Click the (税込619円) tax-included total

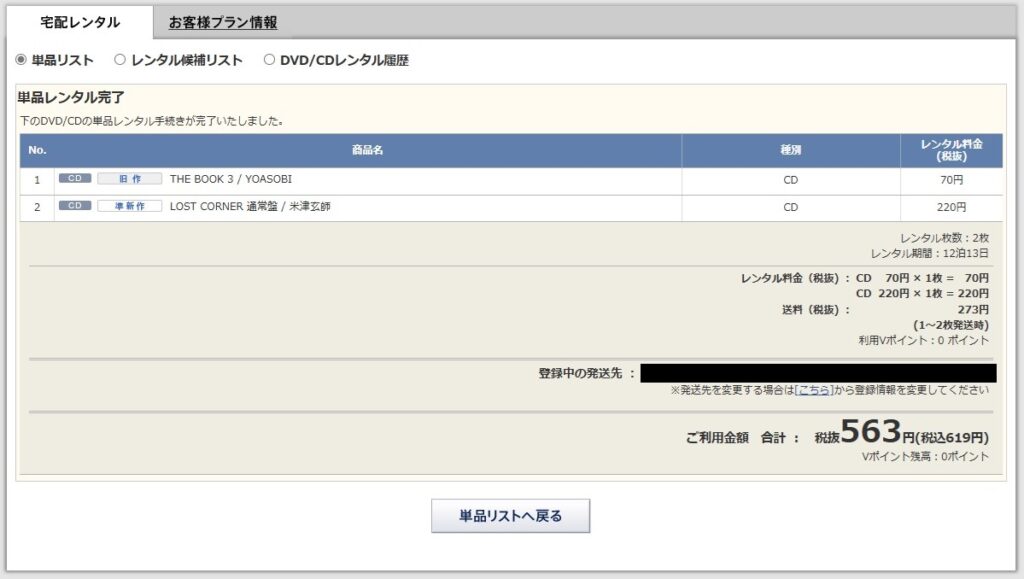(x=952, y=437)
